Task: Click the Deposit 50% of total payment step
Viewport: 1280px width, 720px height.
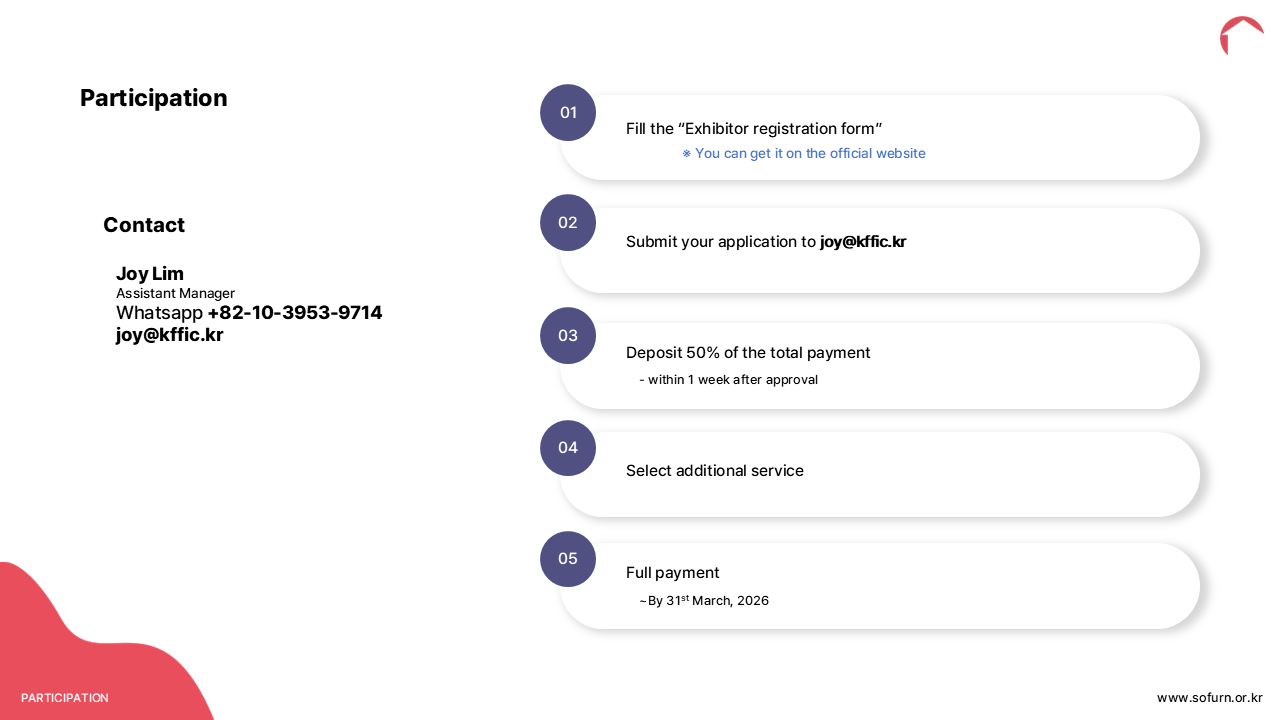Action: [x=748, y=353]
